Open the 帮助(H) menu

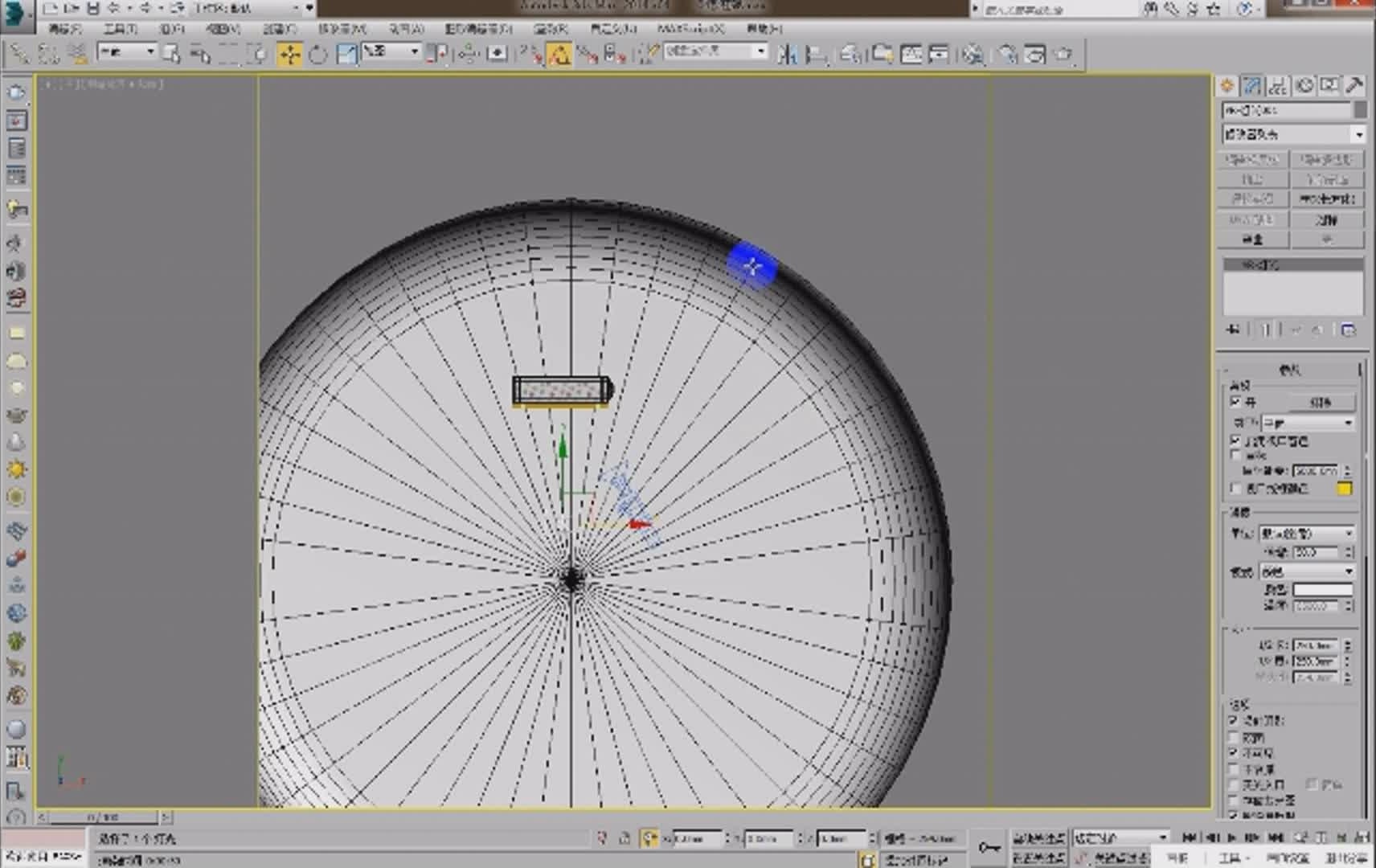pos(764,29)
